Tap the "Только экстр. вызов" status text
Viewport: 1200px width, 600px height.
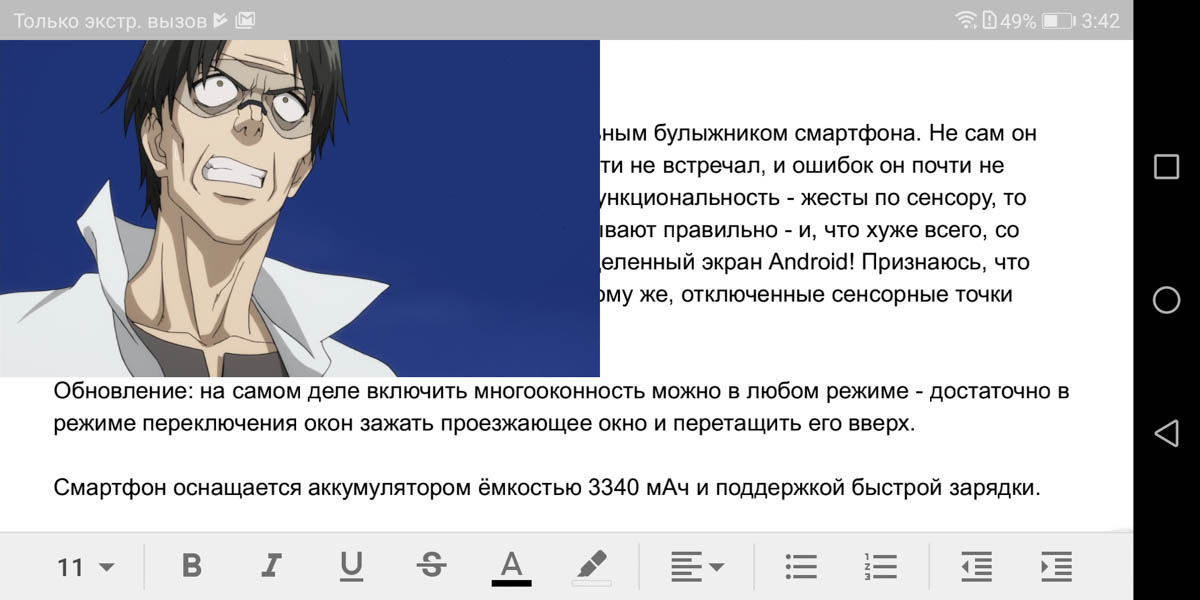(110, 20)
